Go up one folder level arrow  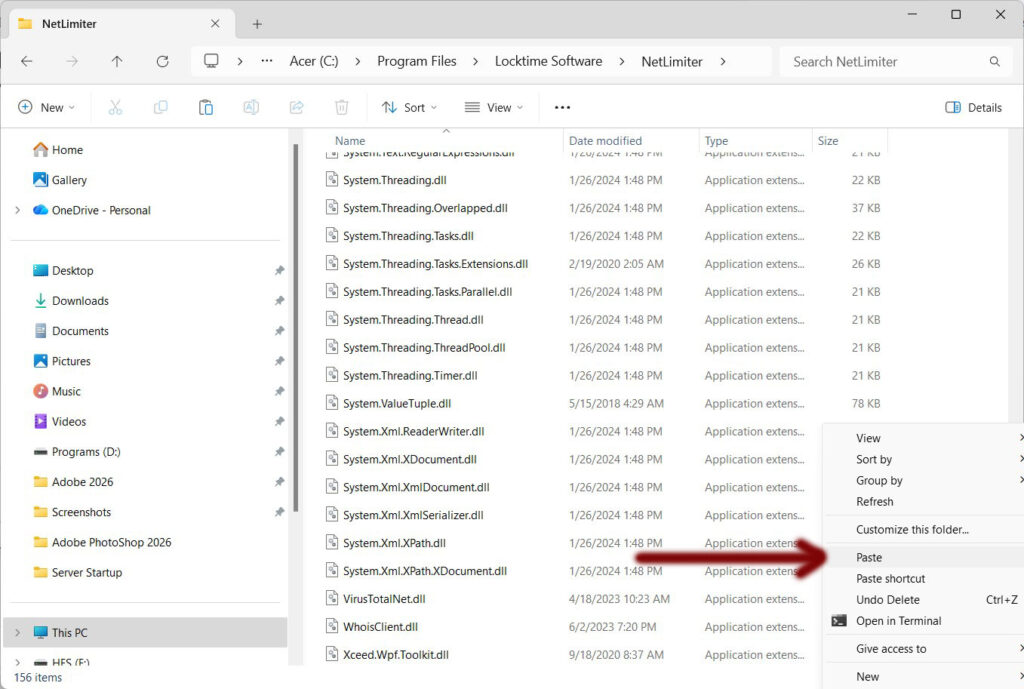tap(117, 61)
